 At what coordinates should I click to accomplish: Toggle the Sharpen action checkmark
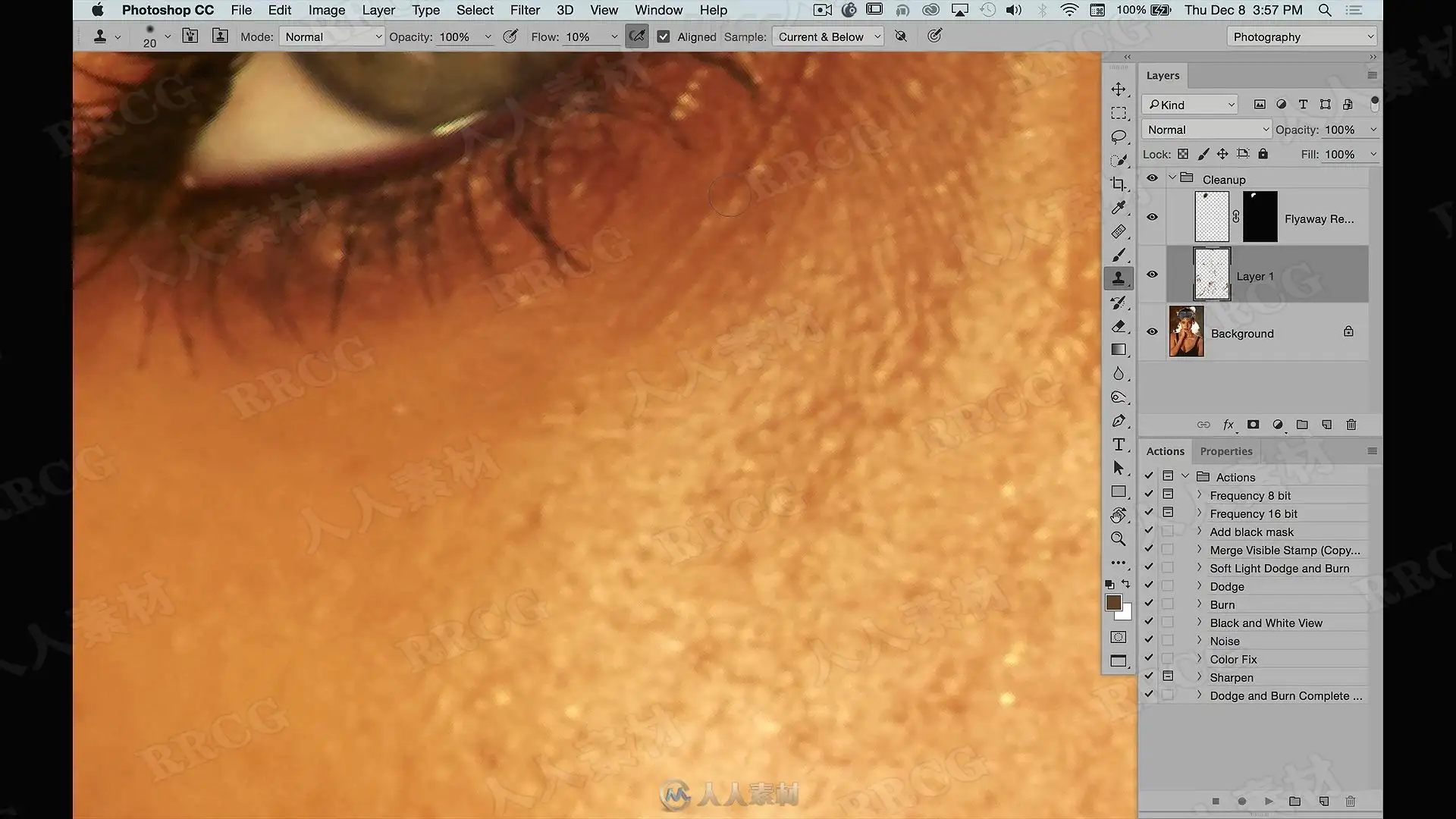1149,676
